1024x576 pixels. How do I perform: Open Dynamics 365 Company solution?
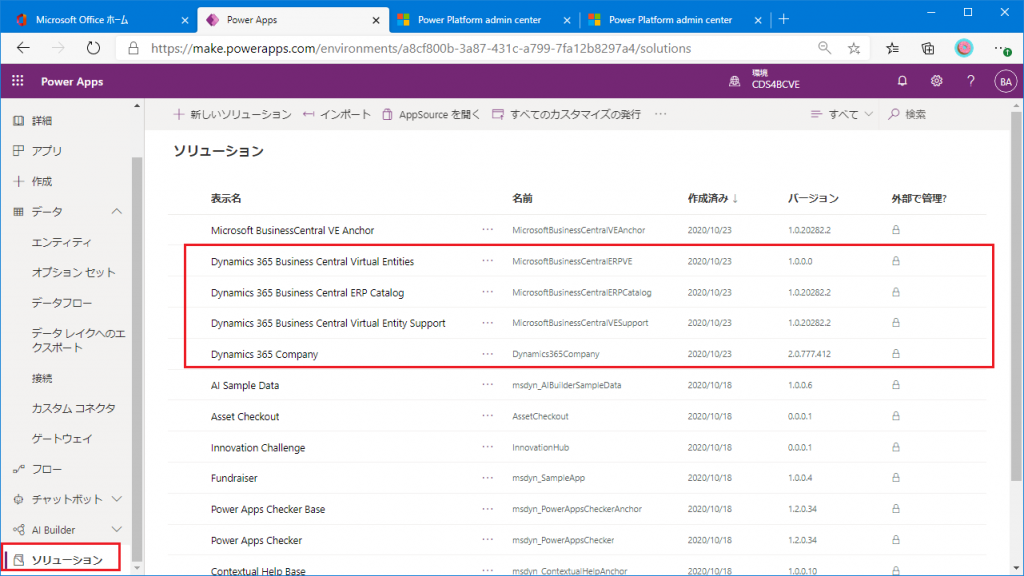[264, 354]
